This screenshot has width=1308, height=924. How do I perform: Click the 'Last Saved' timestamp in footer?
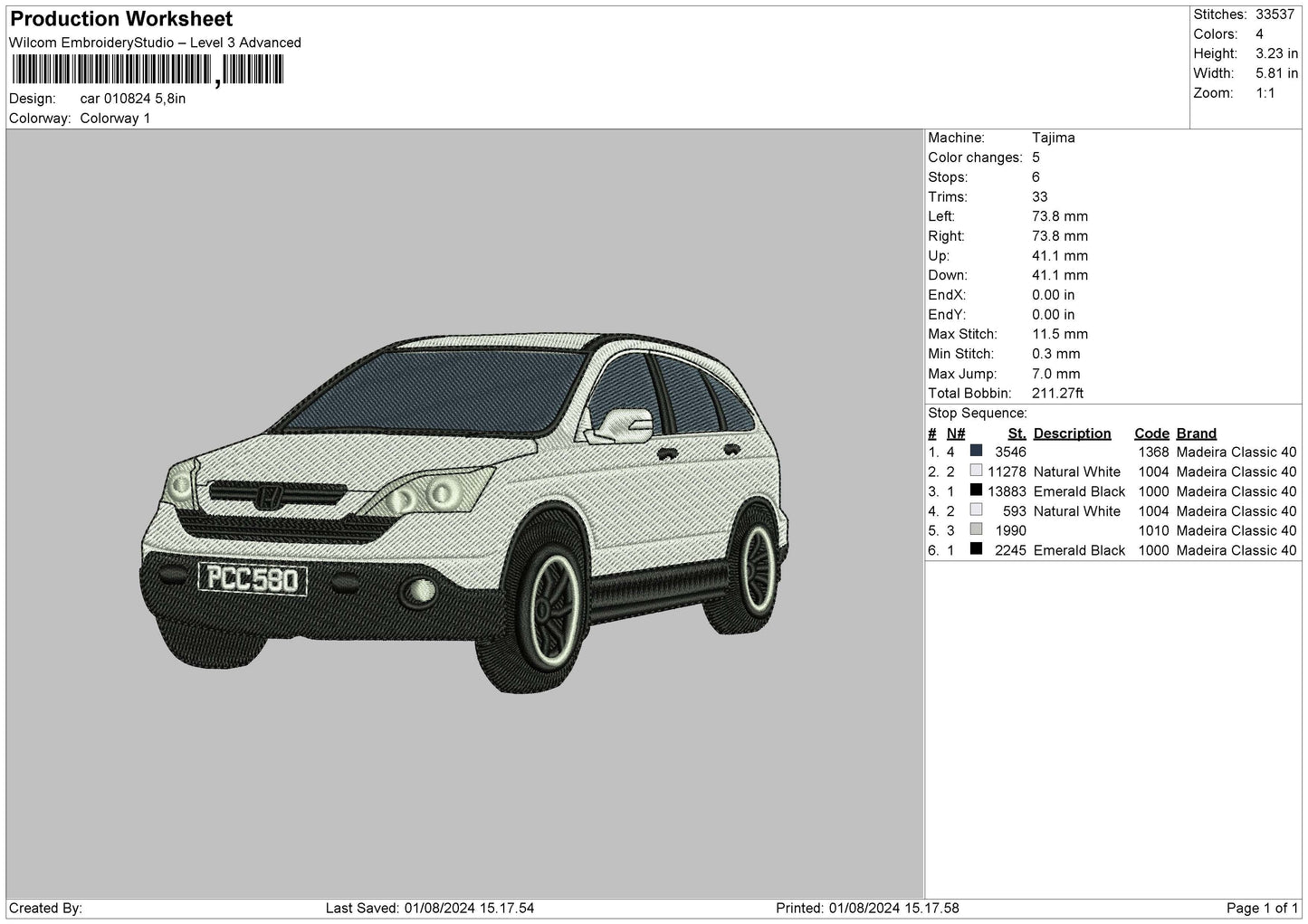pos(430,909)
